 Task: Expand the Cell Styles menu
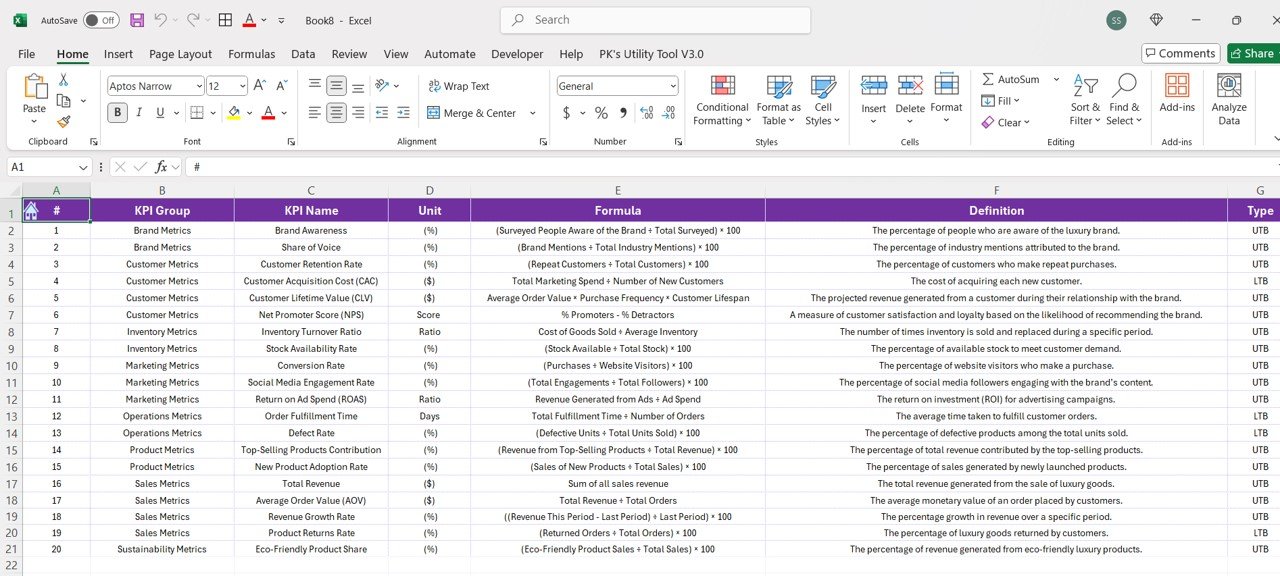[823, 100]
